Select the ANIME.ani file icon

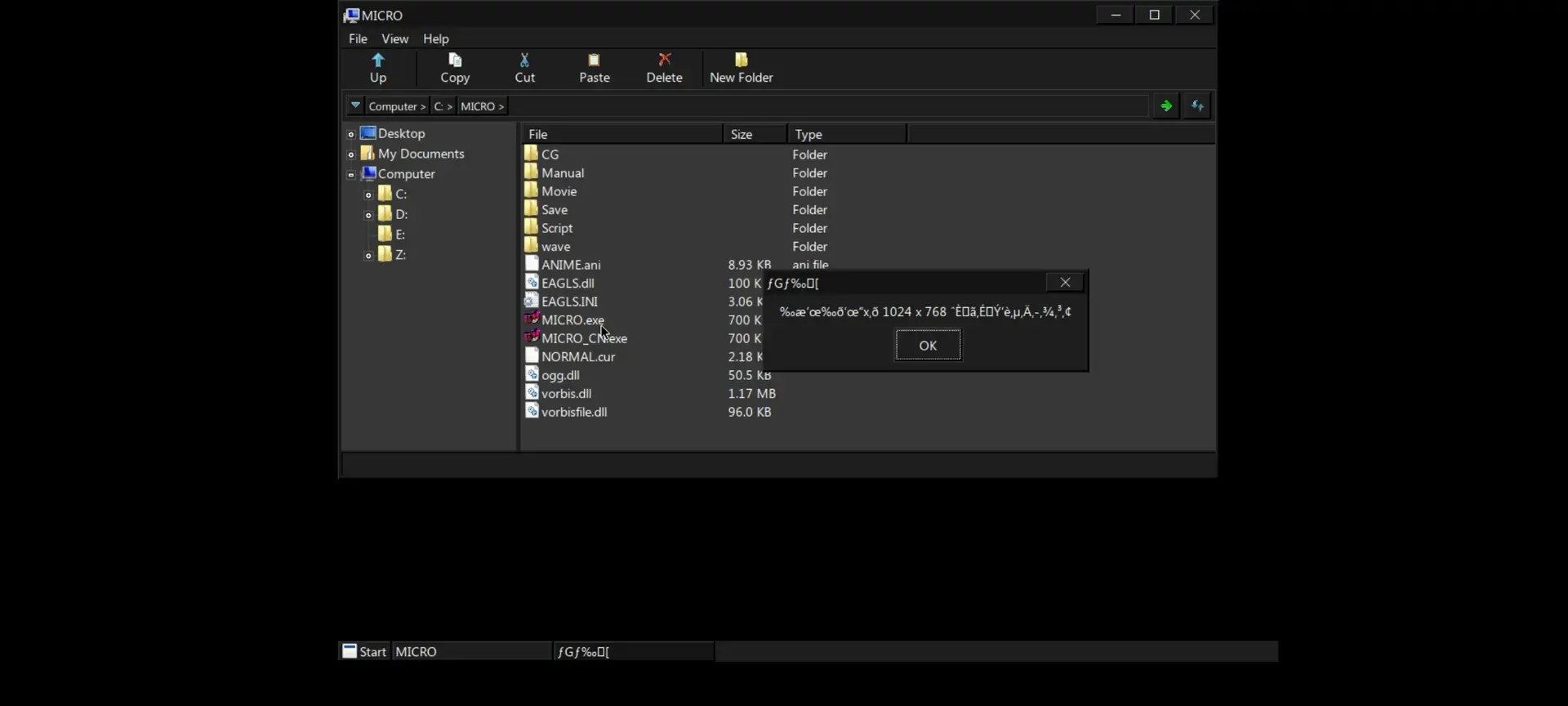pyautogui.click(x=532, y=263)
